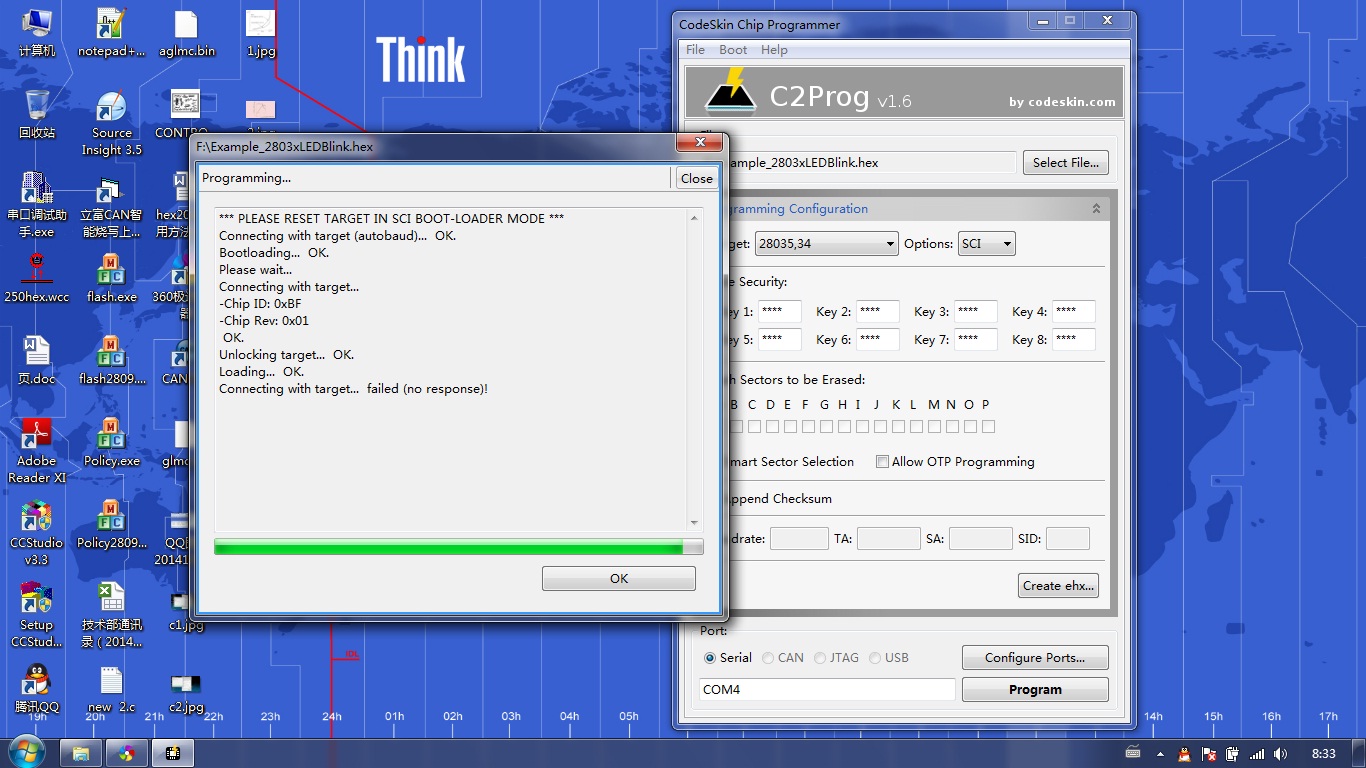Click the Create ehx... button
Viewport: 1366px width, 768px height.
click(x=1058, y=586)
